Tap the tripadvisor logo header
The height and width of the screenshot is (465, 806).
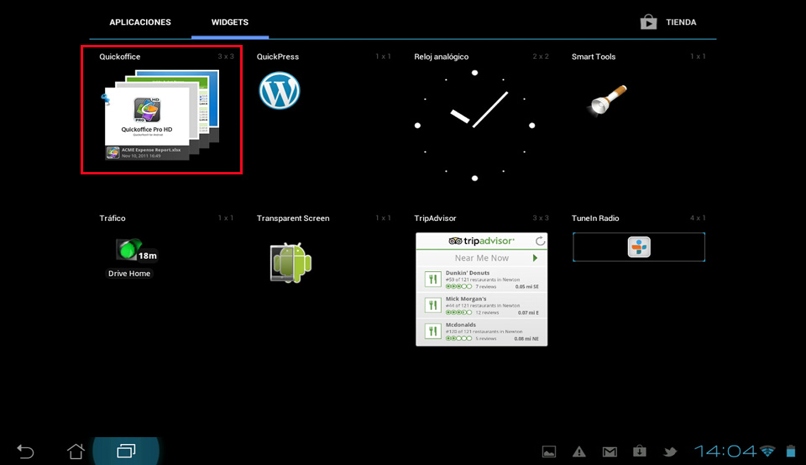481,240
